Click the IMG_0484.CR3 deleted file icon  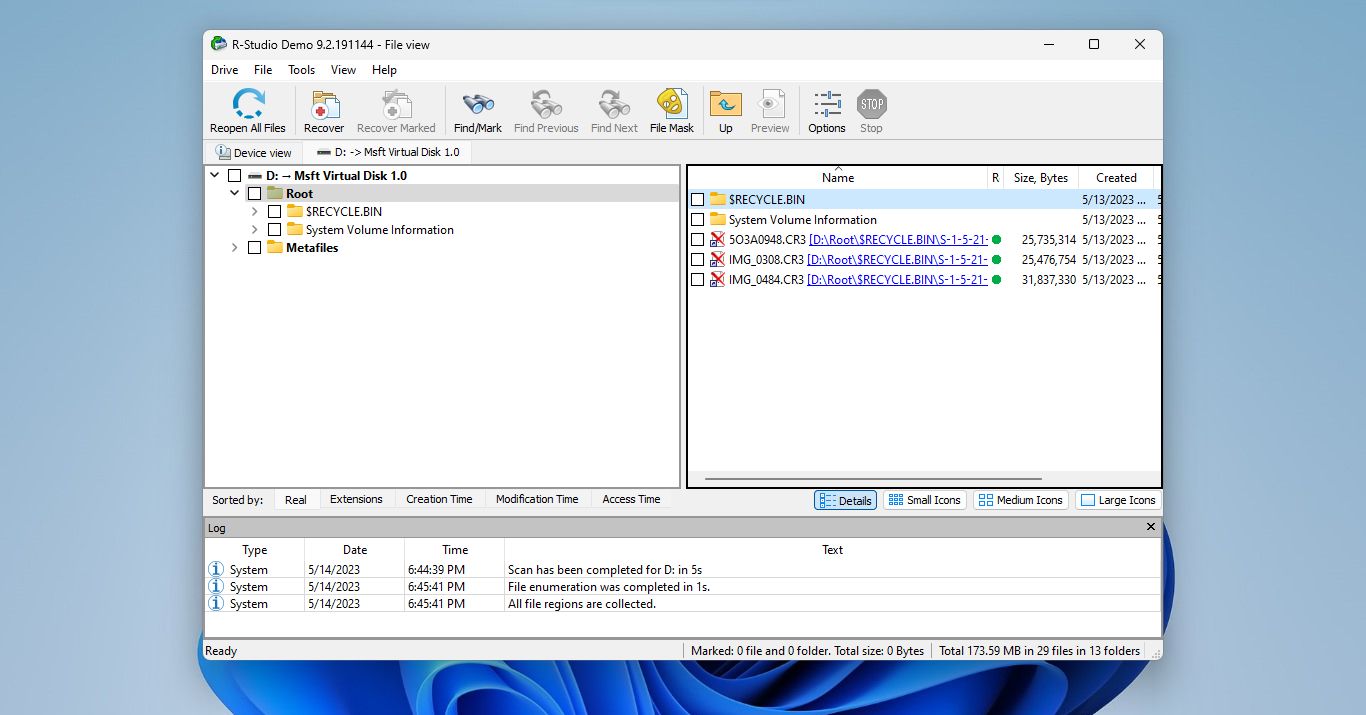(x=717, y=280)
